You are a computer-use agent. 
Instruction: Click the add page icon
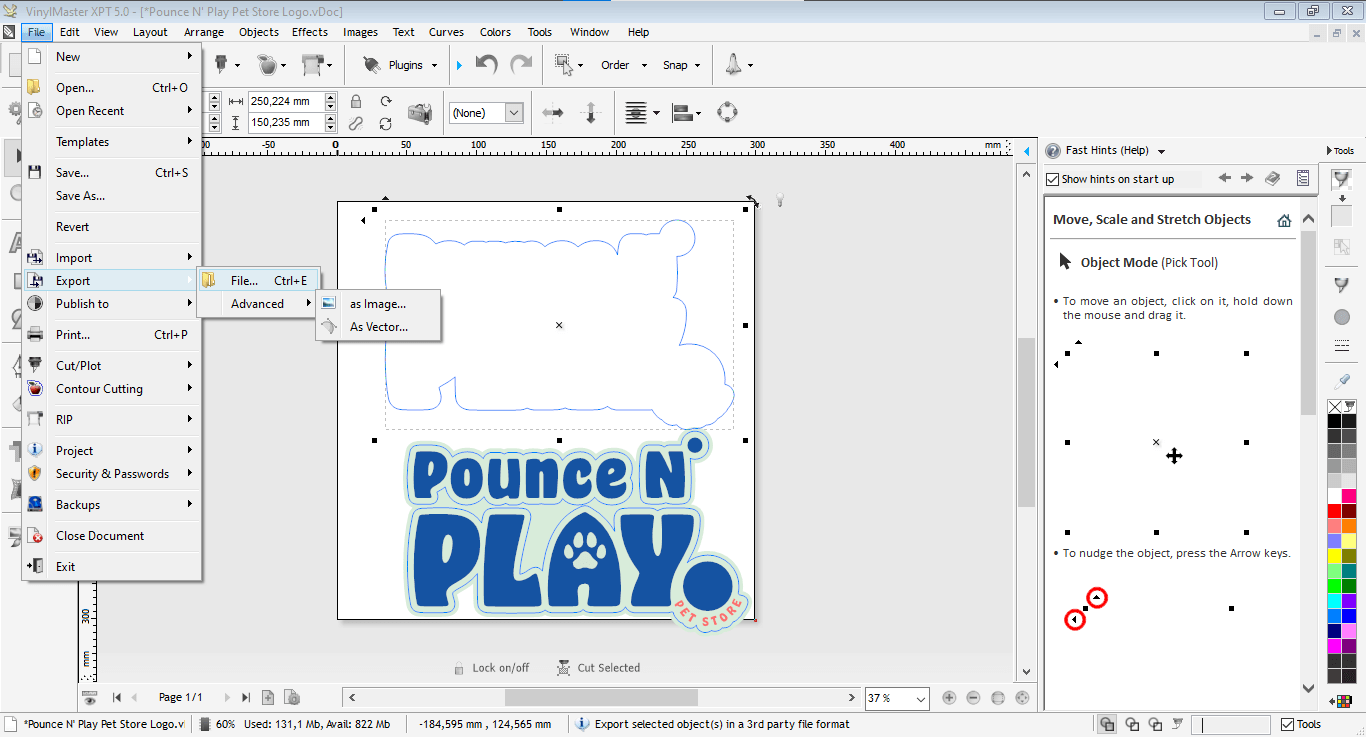point(268,697)
